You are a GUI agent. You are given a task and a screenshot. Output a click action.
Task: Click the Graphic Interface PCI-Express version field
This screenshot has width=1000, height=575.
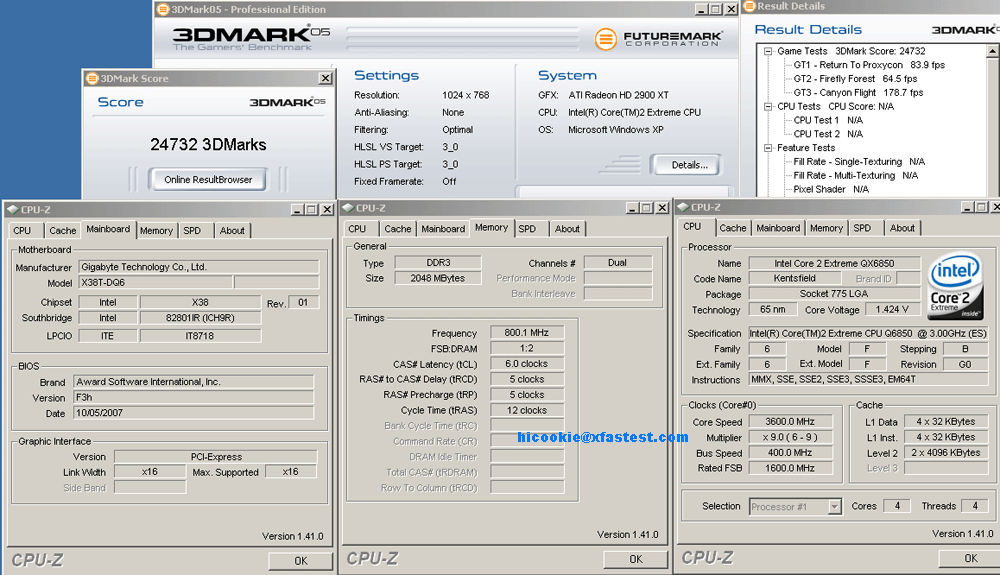tap(216, 457)
